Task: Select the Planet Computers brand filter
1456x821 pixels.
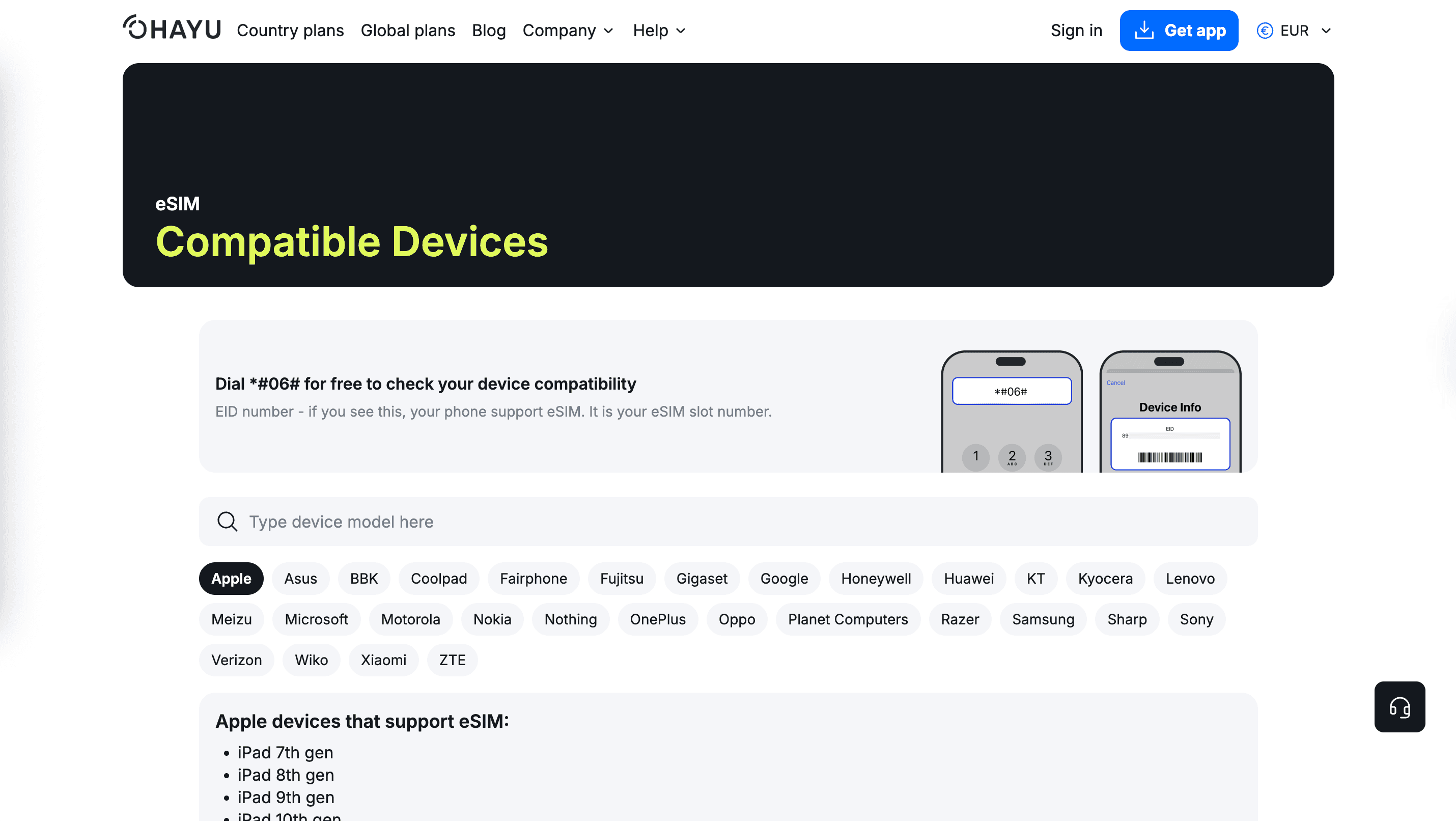Action: (848, 619)
